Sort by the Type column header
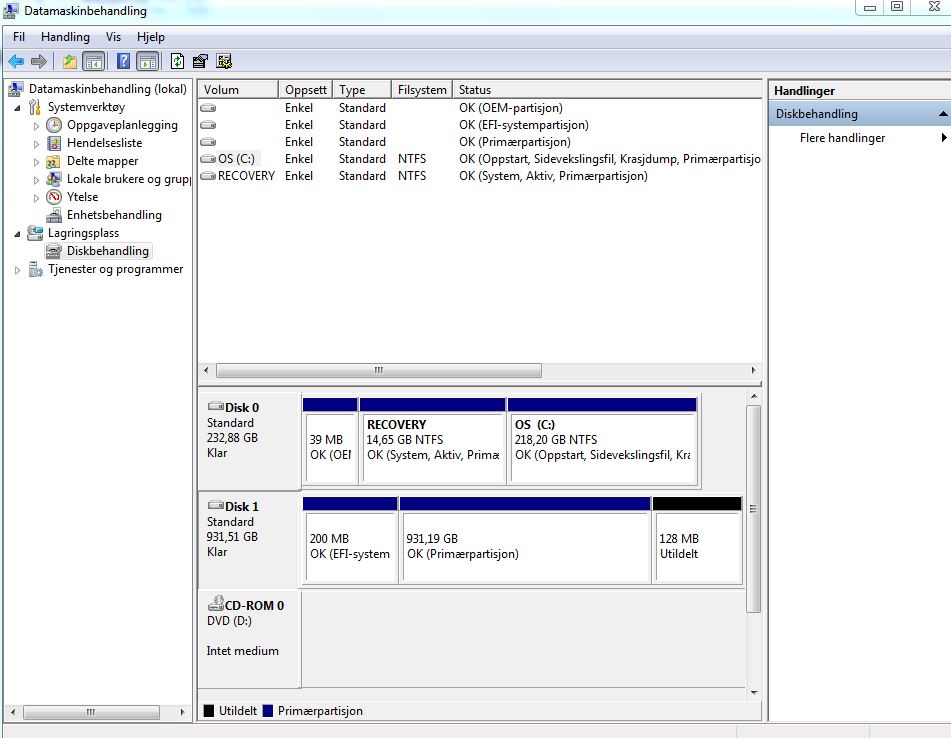This screenshot has width=951, height=738. (x=361, y=90)
